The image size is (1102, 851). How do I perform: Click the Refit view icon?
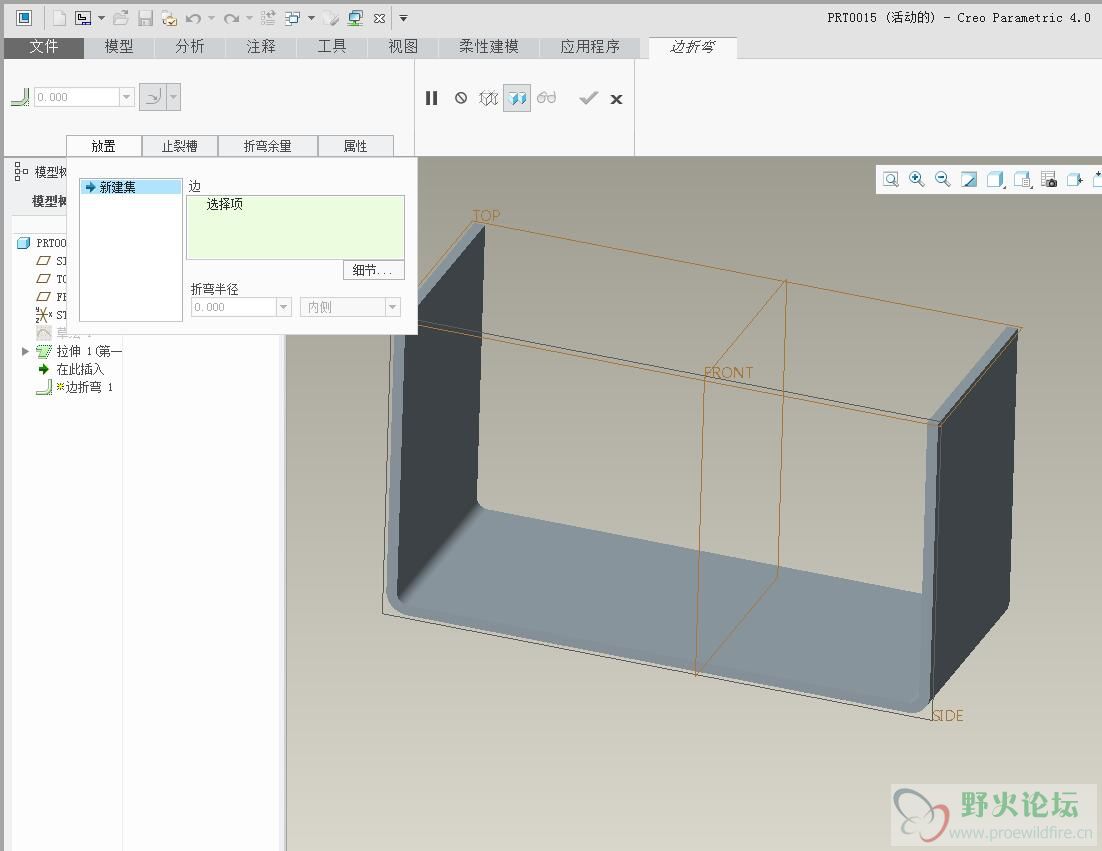tap(890, 180)
